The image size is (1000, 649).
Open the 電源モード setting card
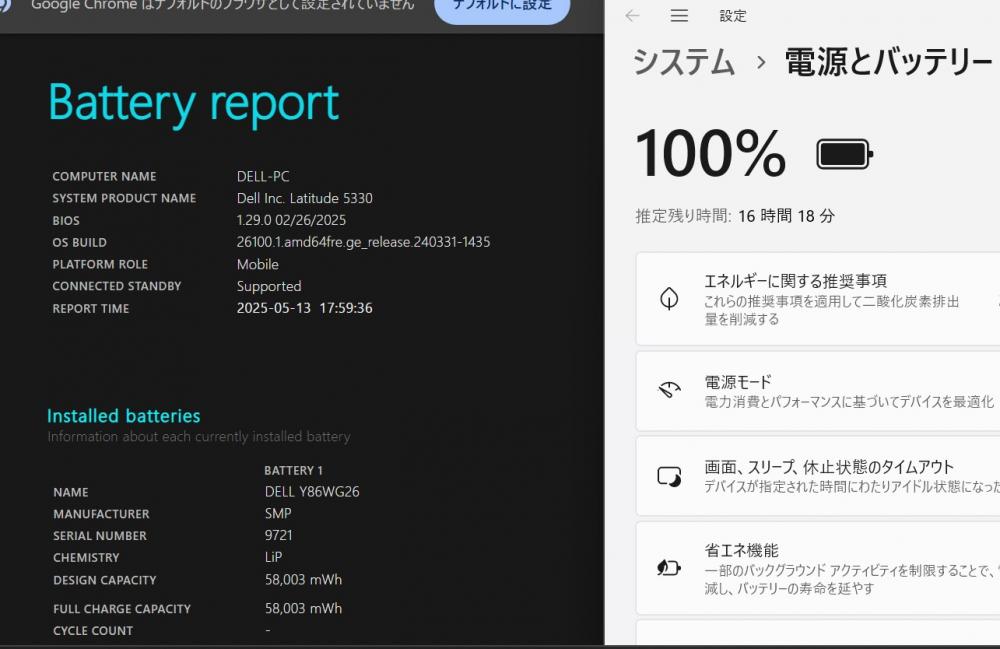818,391
